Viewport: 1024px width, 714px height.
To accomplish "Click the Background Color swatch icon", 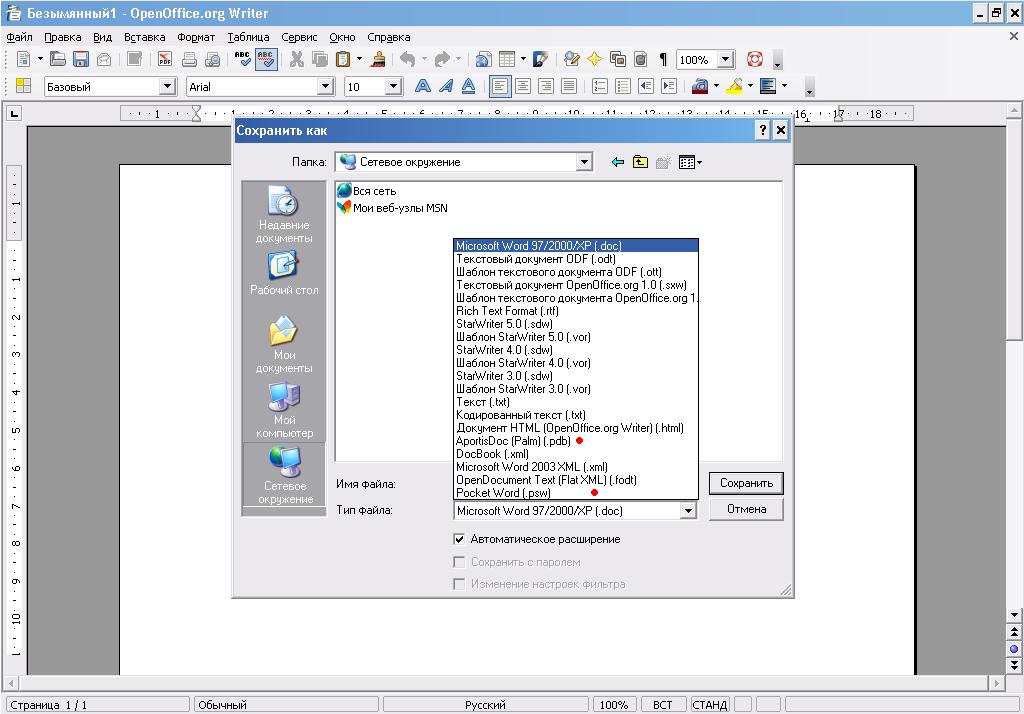I will tap(768, 86).
